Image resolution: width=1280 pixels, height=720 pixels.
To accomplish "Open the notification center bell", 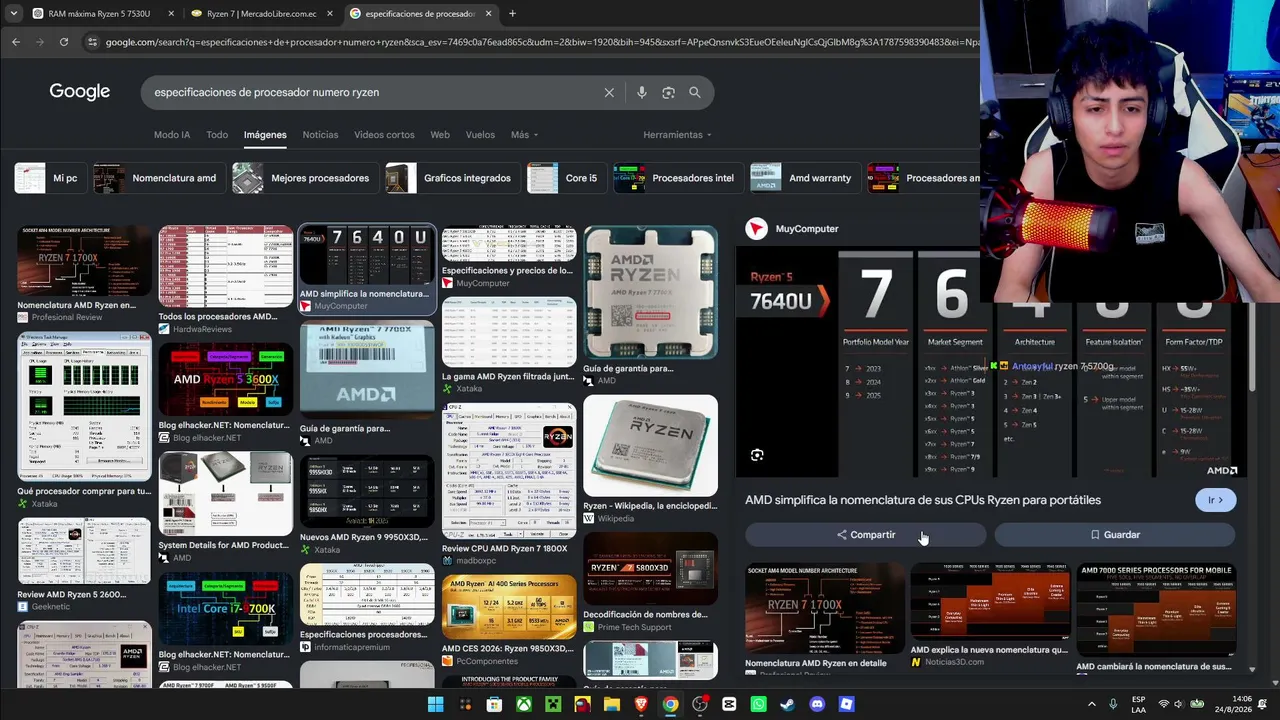I will (1263, 705).
